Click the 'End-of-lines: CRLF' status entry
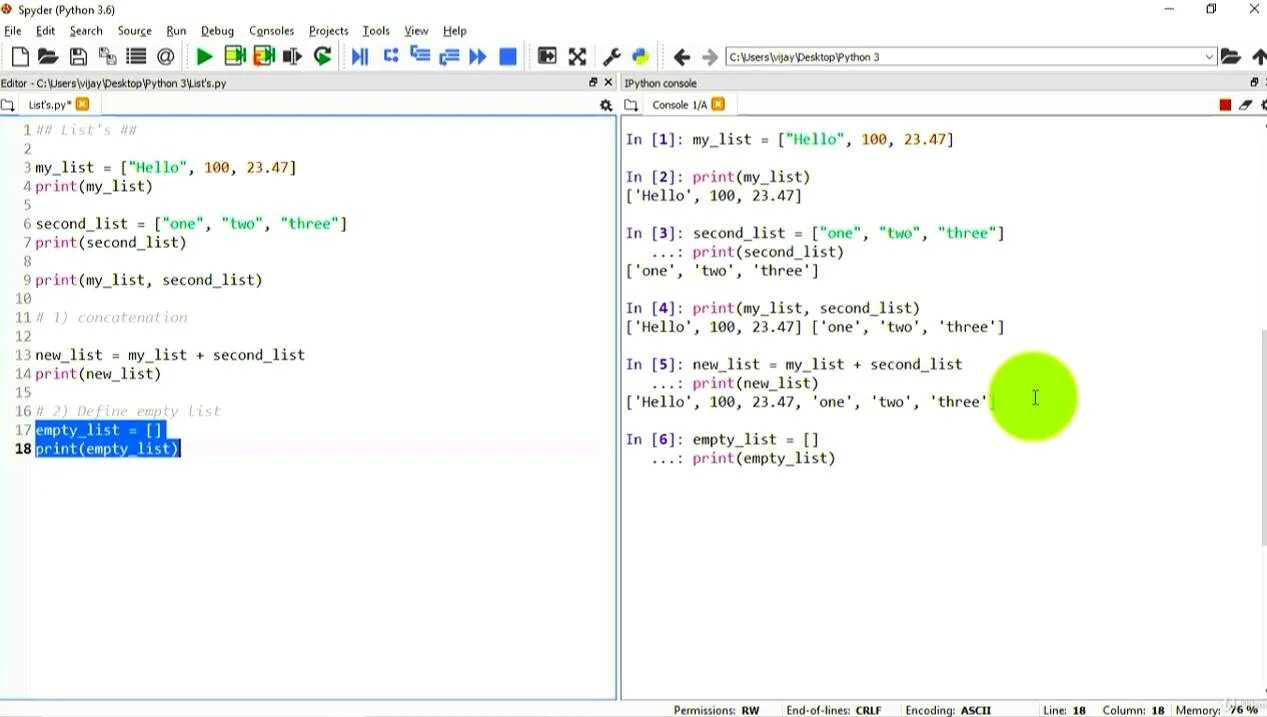 tap(834, 710)
